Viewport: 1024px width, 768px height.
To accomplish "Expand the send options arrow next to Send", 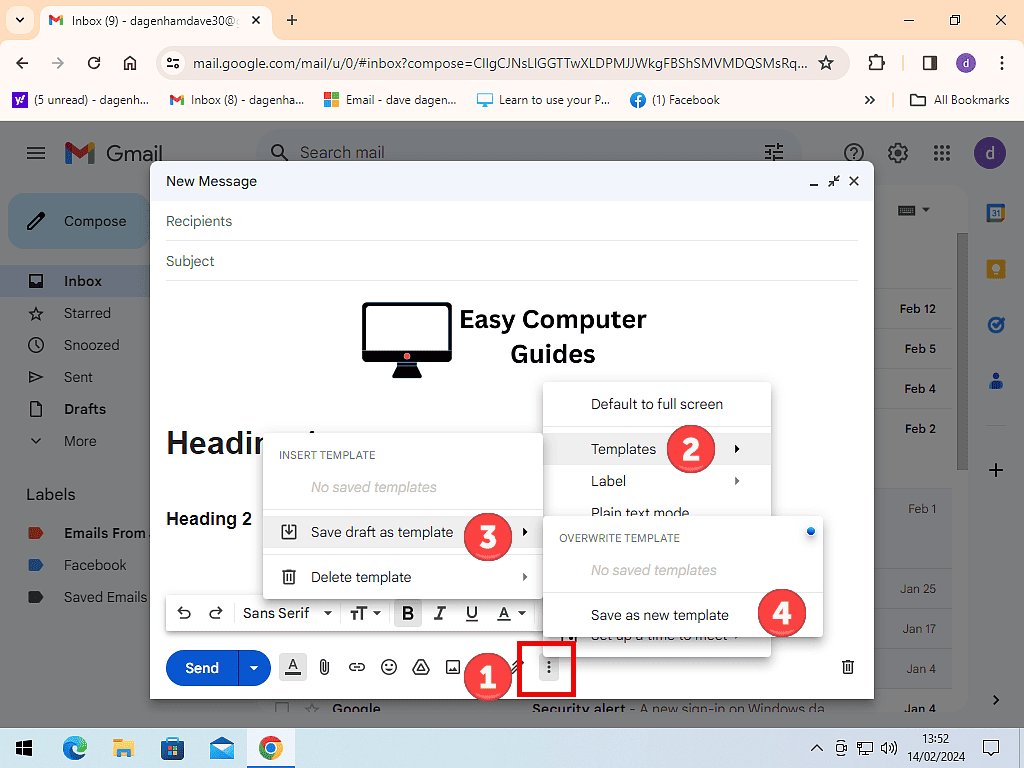I will click(254, 667).
